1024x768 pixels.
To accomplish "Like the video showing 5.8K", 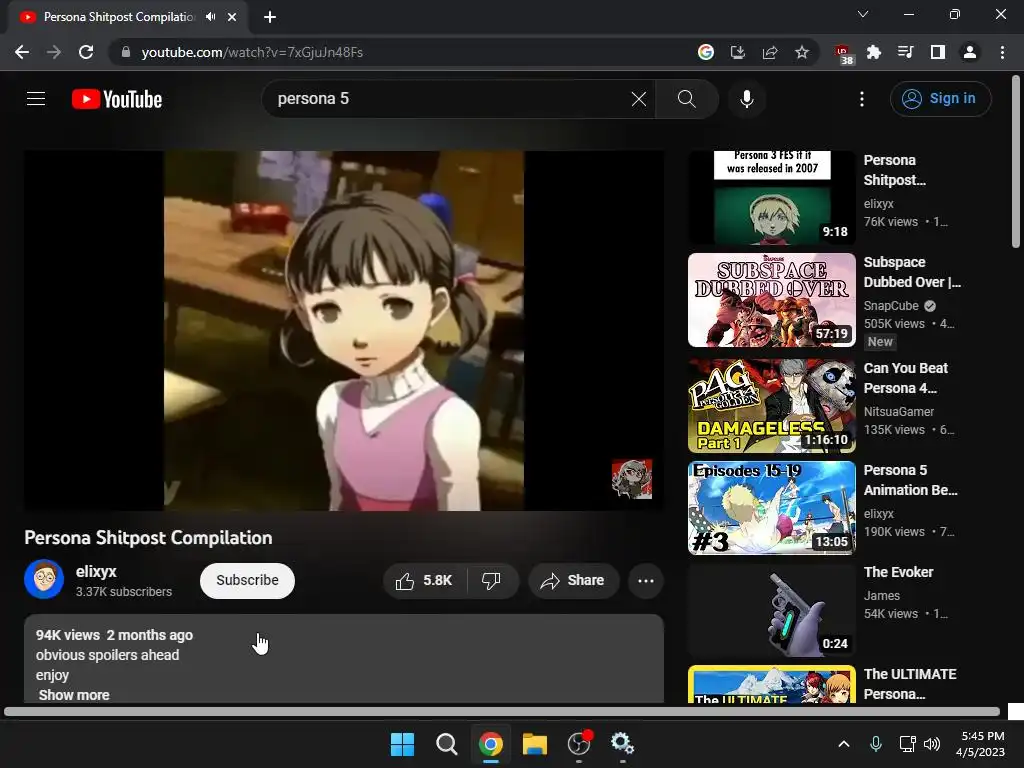I will [424, 581].
